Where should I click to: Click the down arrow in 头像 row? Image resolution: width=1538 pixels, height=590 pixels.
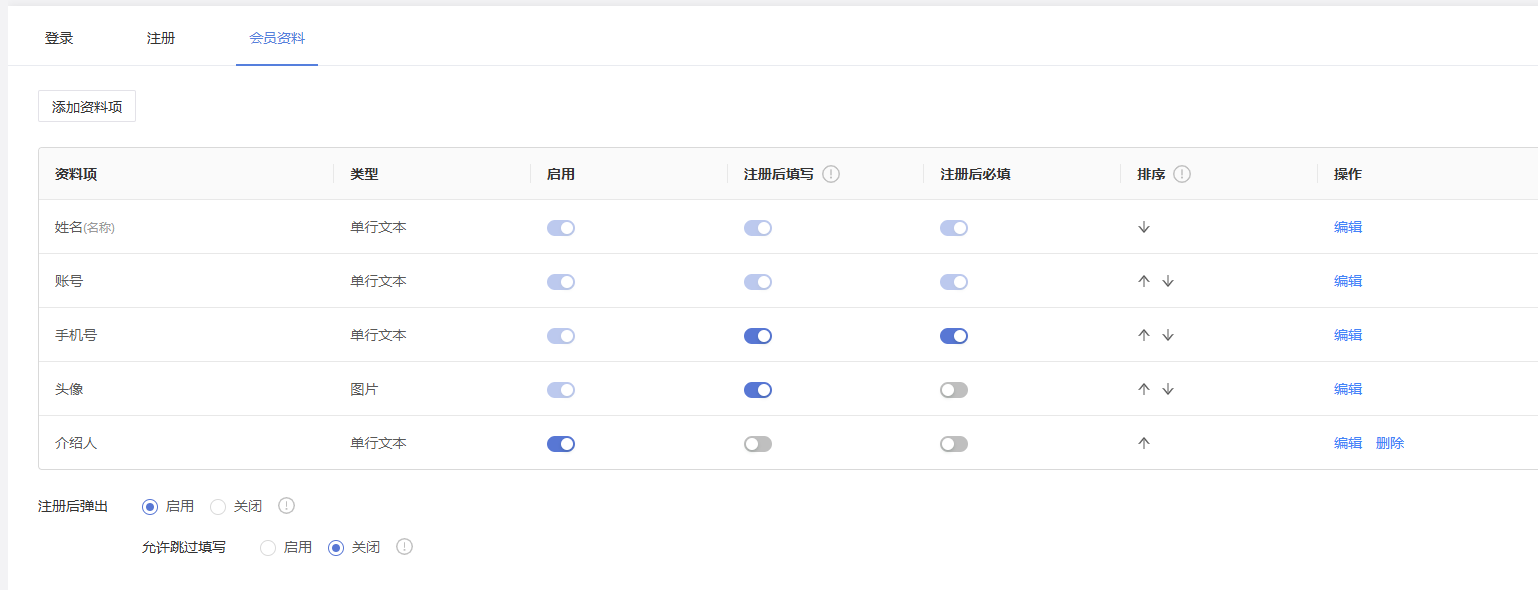click(1167, 389)
